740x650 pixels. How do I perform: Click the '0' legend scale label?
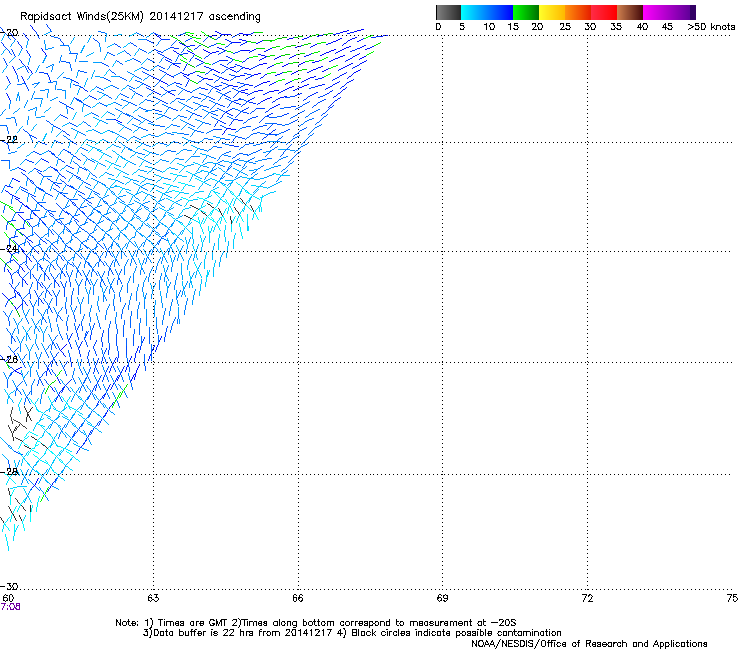[x=438, y=27]
